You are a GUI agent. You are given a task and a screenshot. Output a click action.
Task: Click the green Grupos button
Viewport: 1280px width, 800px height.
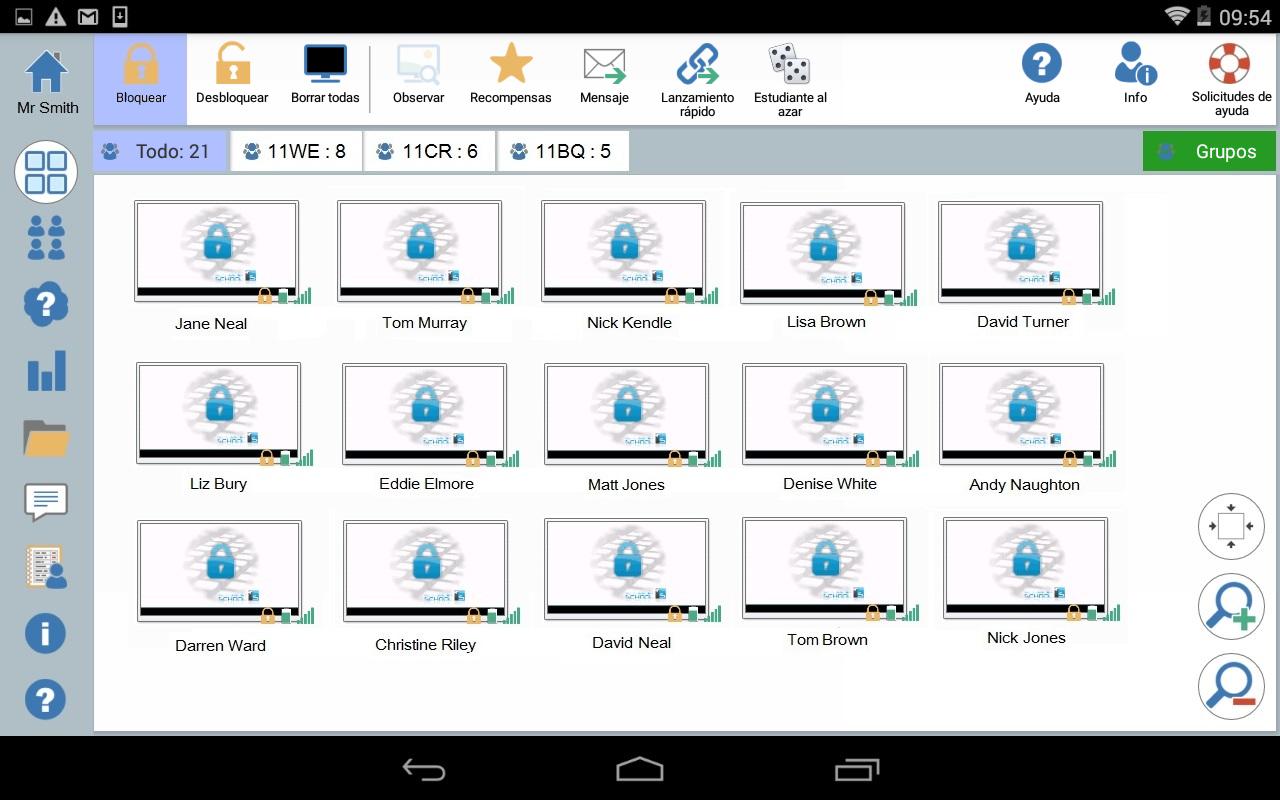[1209, 150]
